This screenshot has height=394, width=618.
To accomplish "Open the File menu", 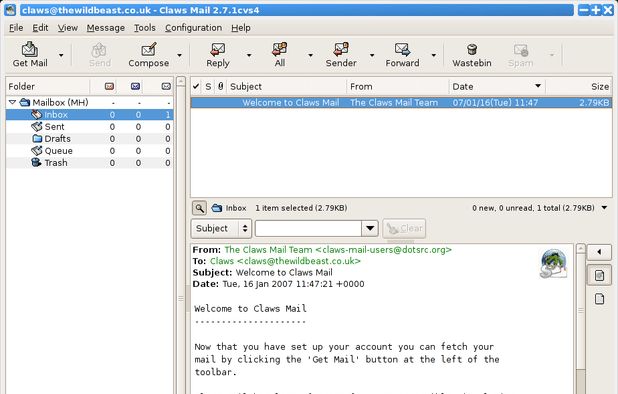I will (16, 28).
